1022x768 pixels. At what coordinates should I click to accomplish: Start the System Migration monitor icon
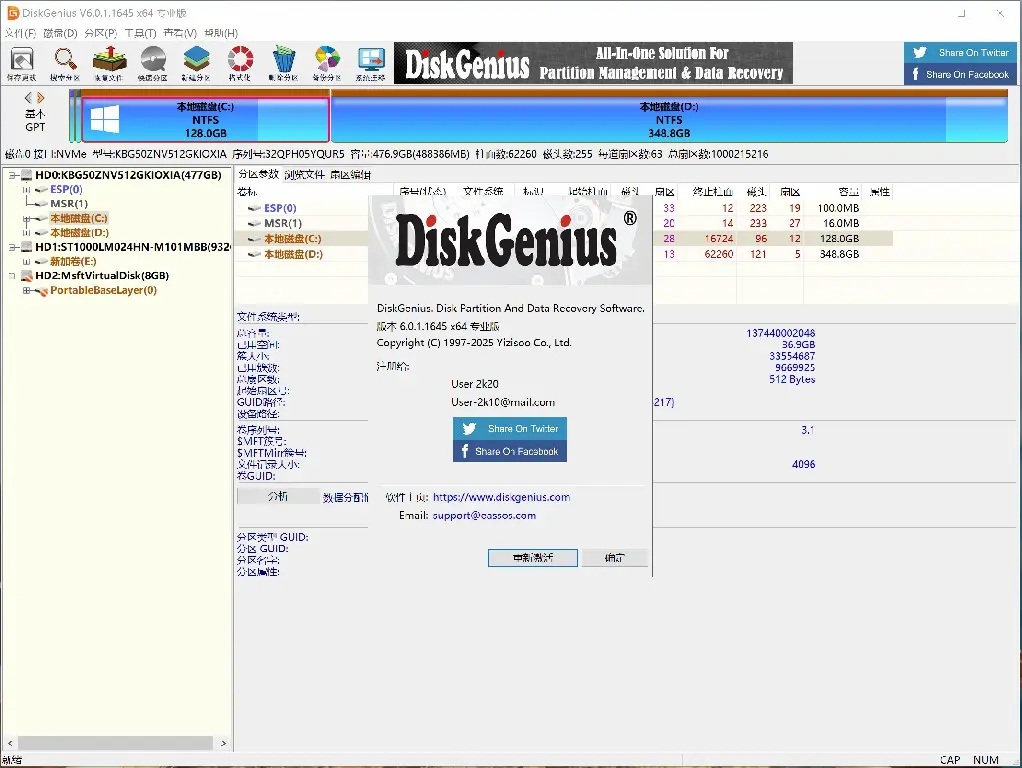coord(371,62)
